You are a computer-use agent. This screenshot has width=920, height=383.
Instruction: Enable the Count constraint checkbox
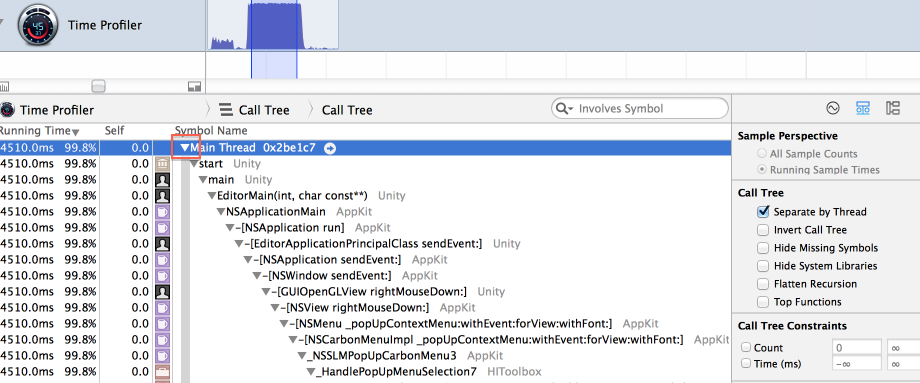click(x=746, y=347)
